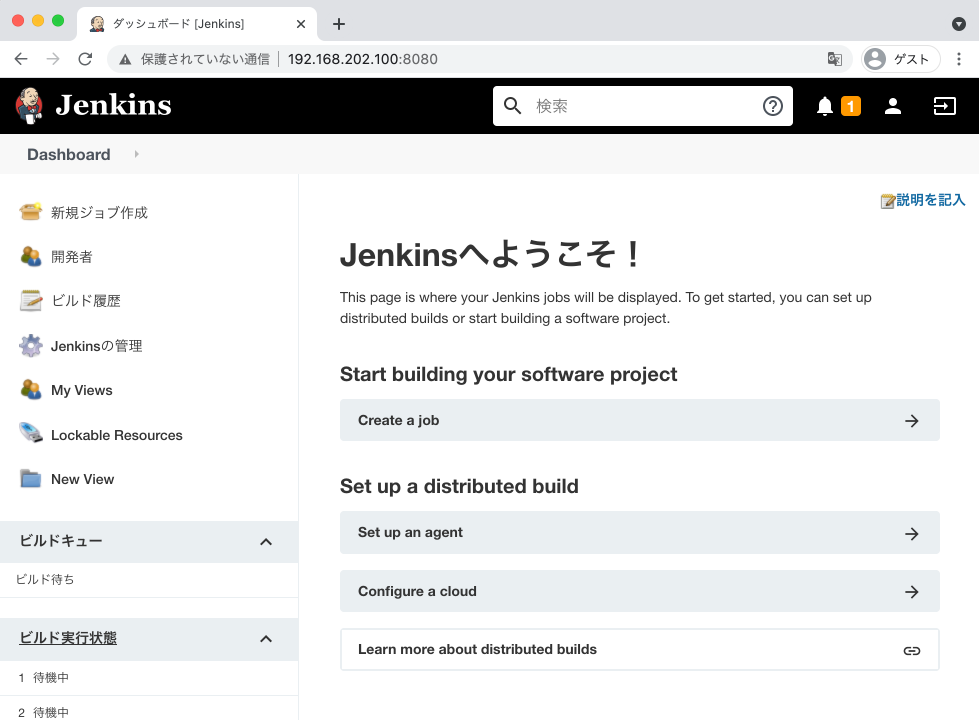Click the Set up an agent button
This screenshot has height=720, width=979.
[639, 533]
